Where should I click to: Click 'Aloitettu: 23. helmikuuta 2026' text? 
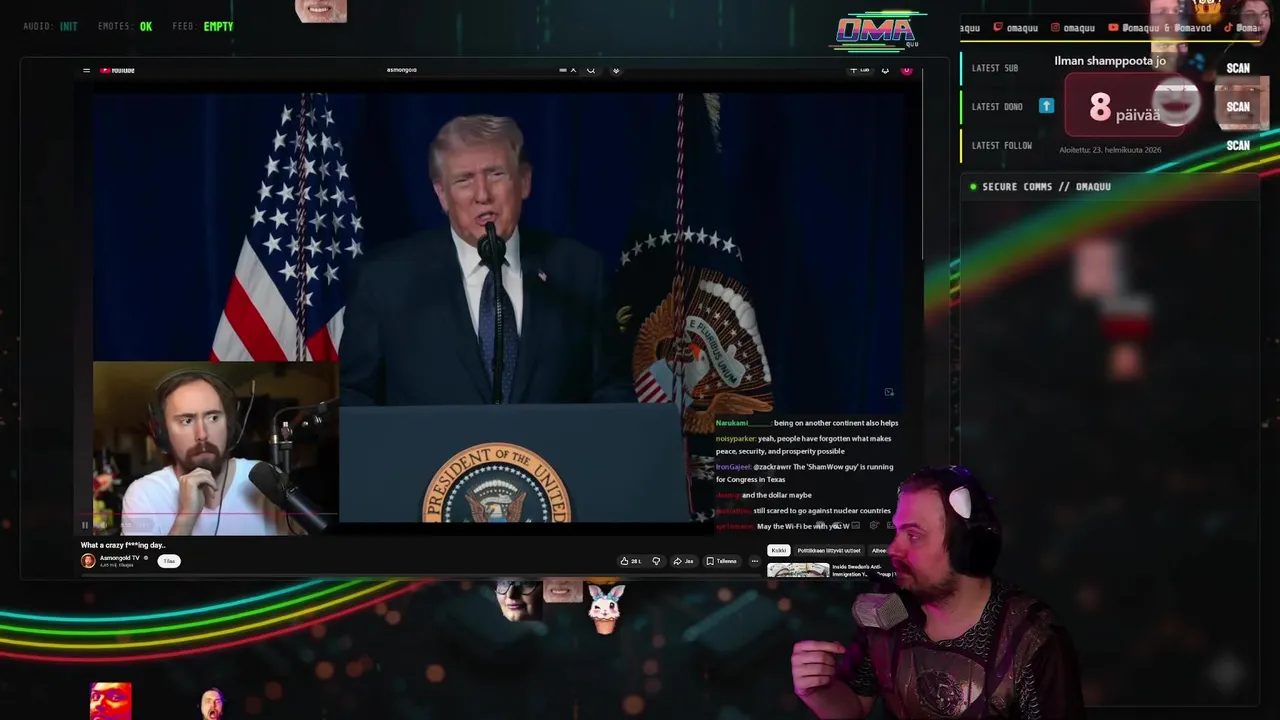coord(1110,150)
